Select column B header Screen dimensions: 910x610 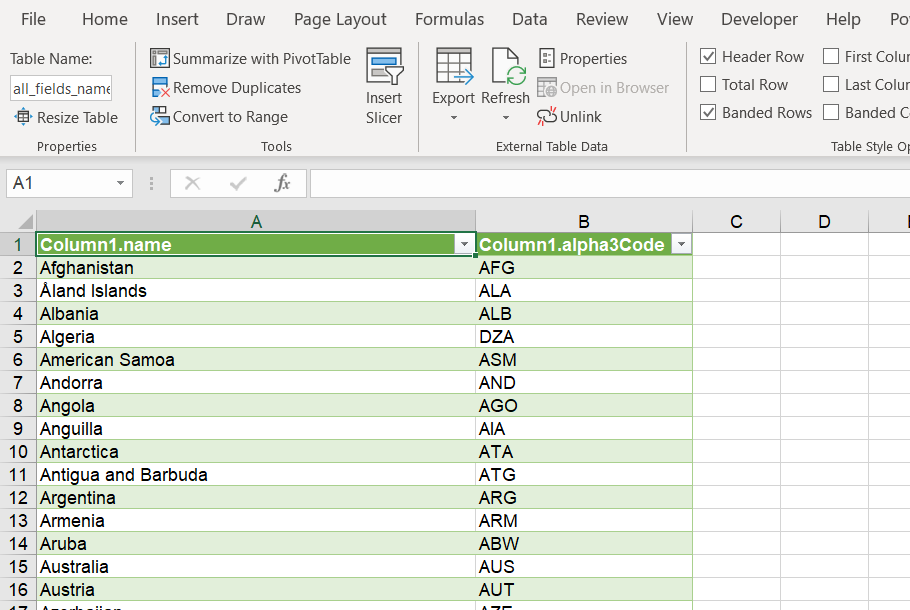(x=584, y=222)
